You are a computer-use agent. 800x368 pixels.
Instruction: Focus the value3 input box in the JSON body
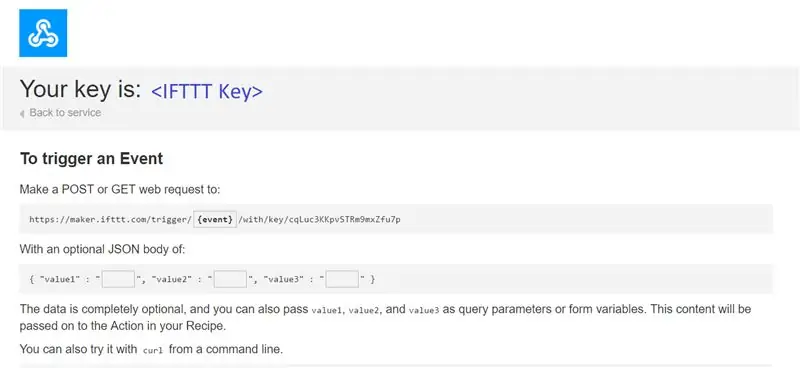[342, 279]
